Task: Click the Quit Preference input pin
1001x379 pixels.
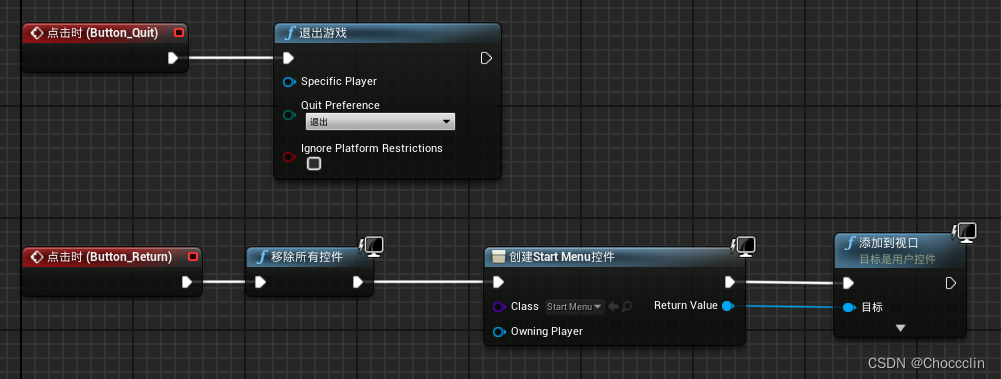Action: 289,115
